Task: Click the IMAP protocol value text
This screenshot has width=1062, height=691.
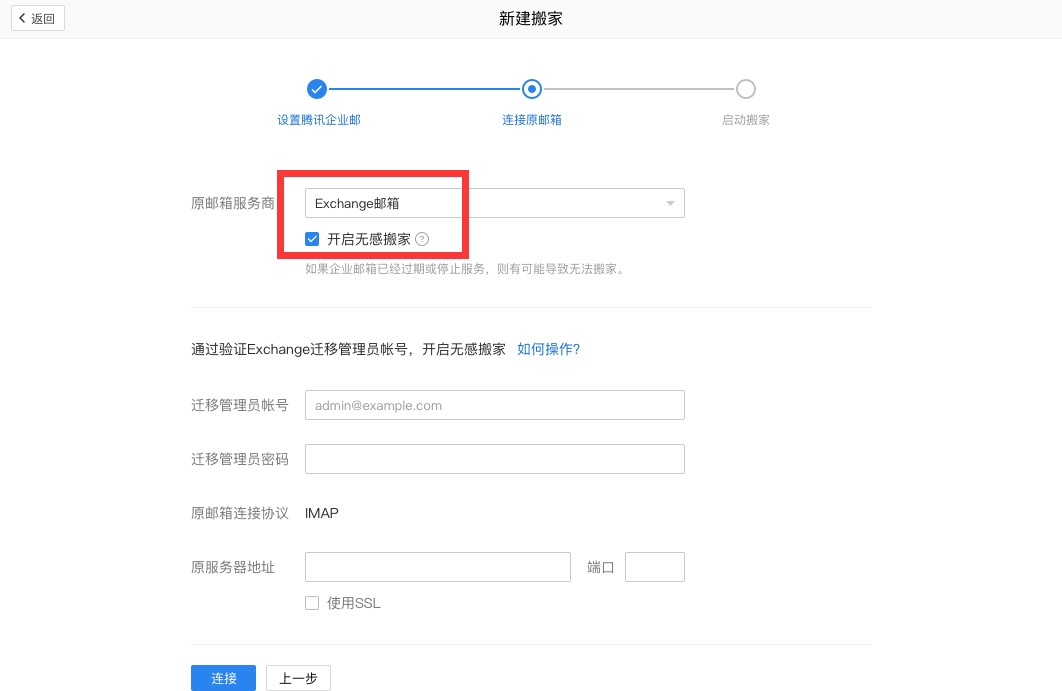Action: point(322,513)
